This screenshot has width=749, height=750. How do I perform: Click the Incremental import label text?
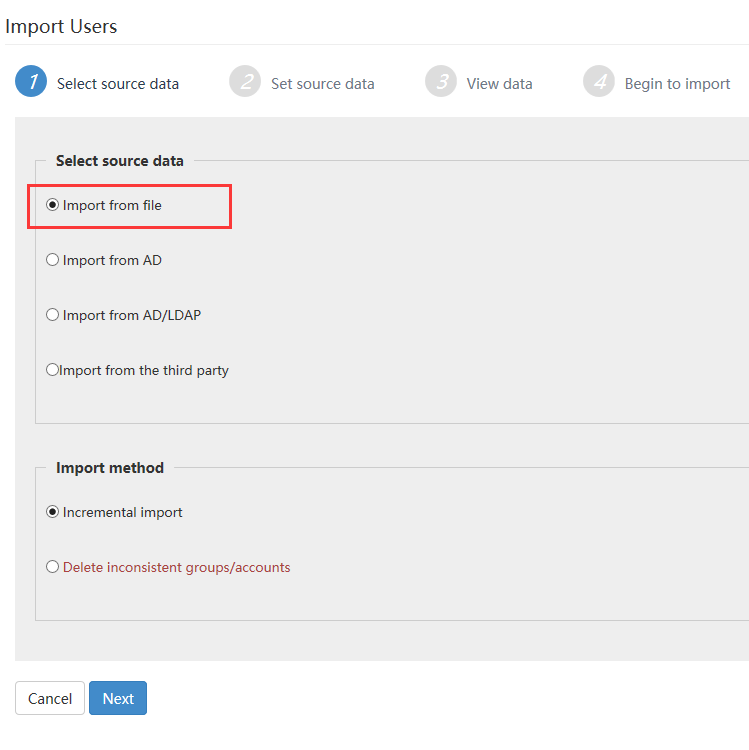[122, 513]
